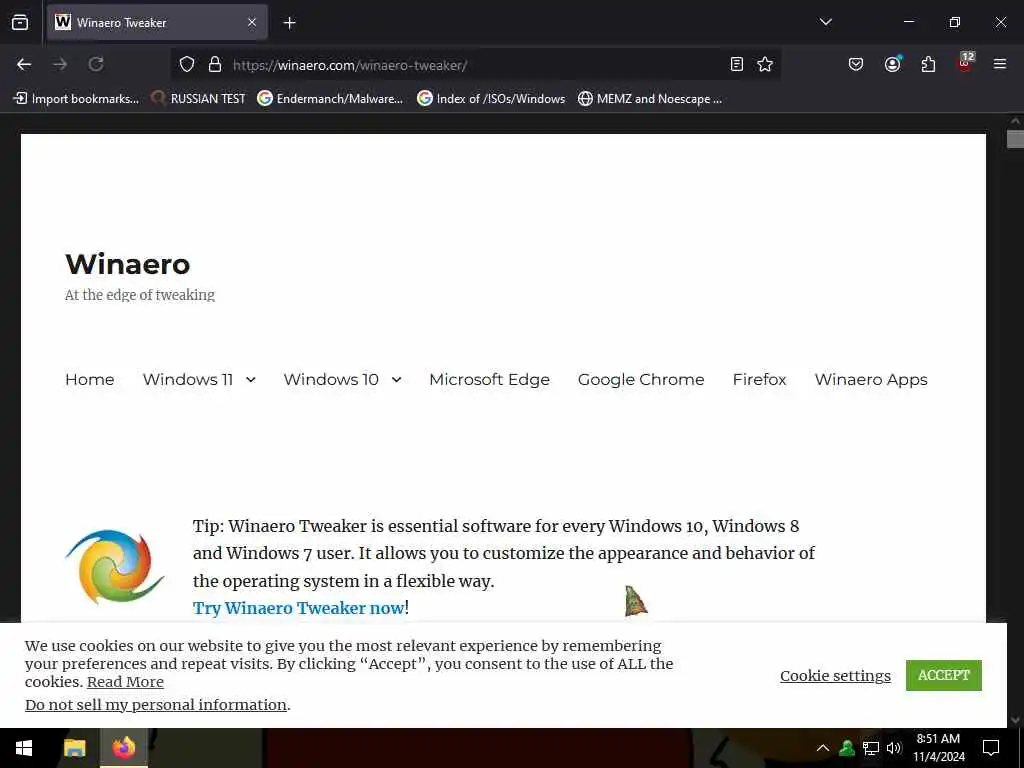Open the network tray icon
The width and height of the screenshot is (1024, 768).
click(x=871, y=748)
